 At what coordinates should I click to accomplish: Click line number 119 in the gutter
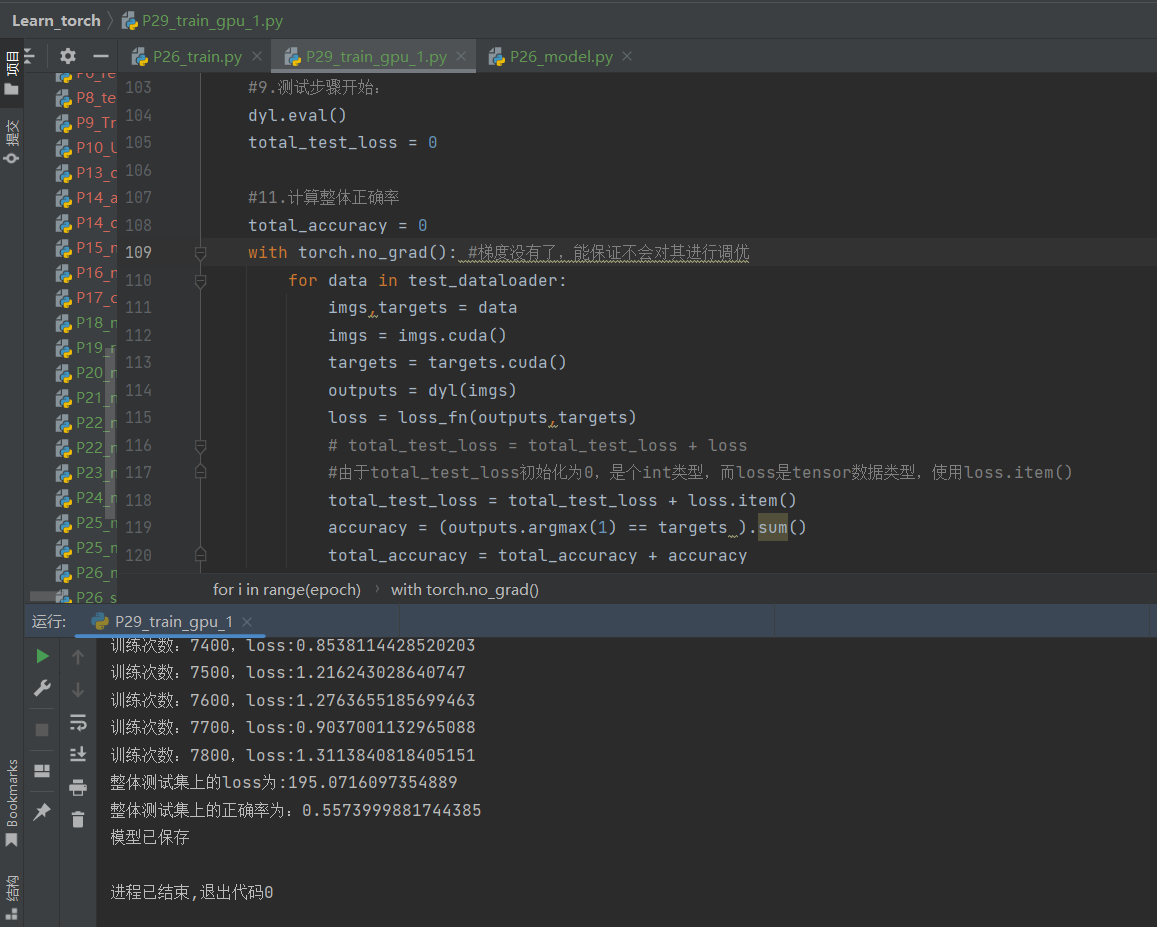[139, 528]
